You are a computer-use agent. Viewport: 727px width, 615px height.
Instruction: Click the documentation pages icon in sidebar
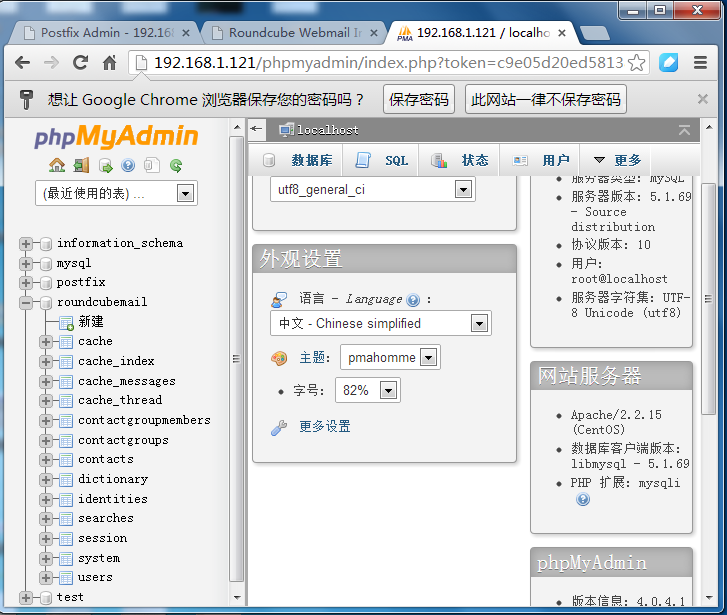coord(152,165)
